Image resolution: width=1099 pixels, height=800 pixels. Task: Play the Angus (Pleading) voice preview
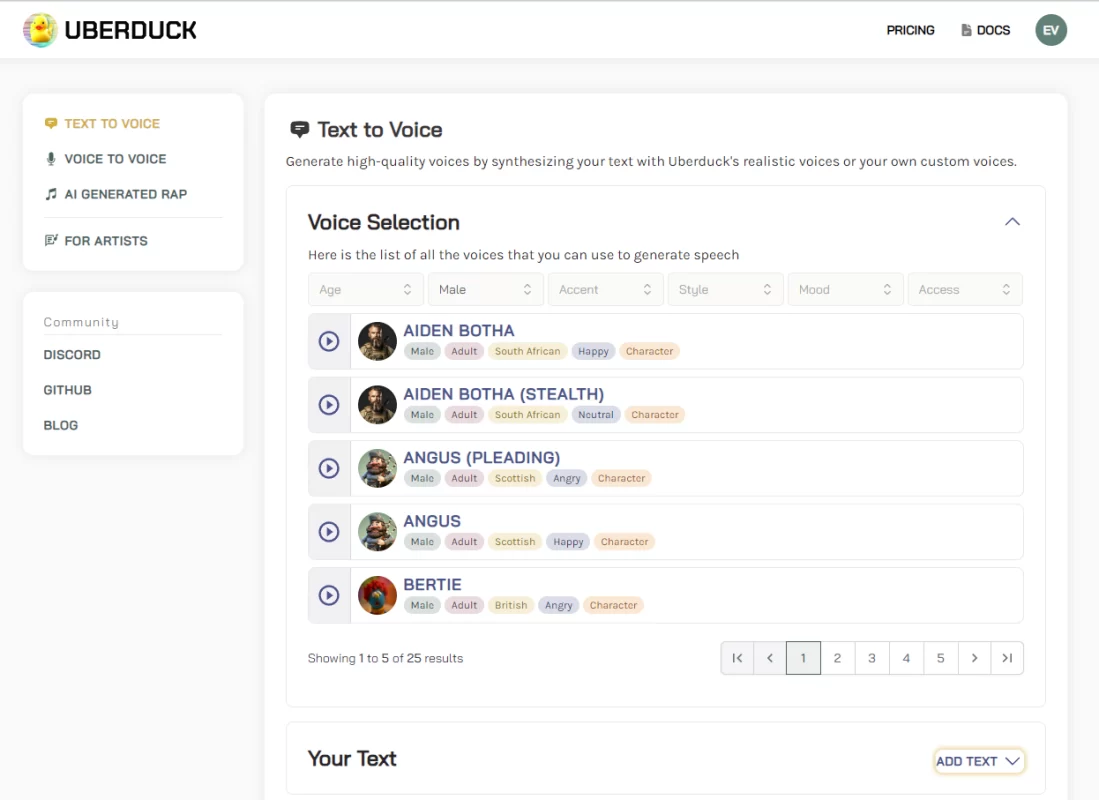[x=329, y=468]
